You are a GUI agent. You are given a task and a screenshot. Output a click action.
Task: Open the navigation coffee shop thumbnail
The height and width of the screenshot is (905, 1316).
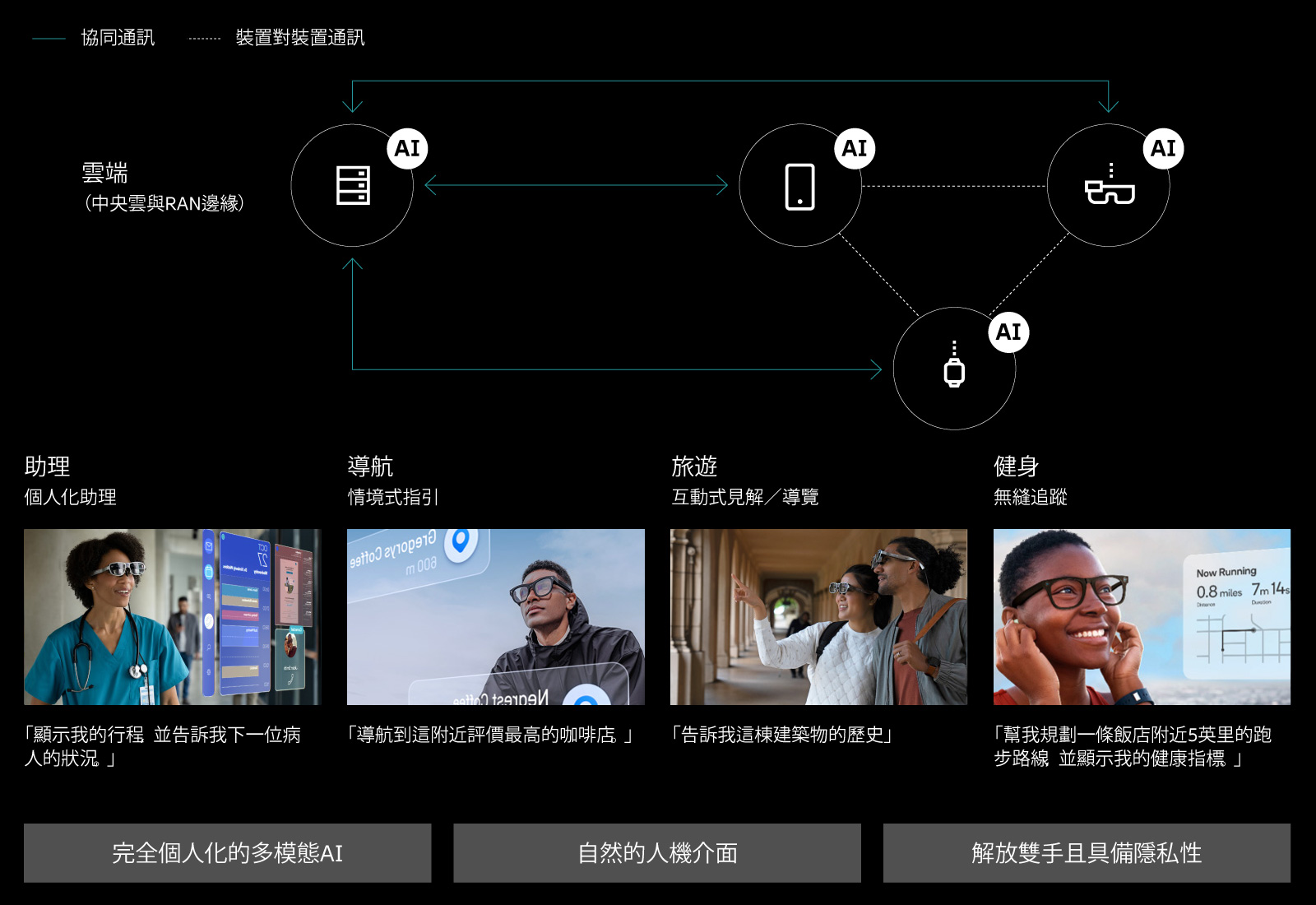tap(496, 617)
